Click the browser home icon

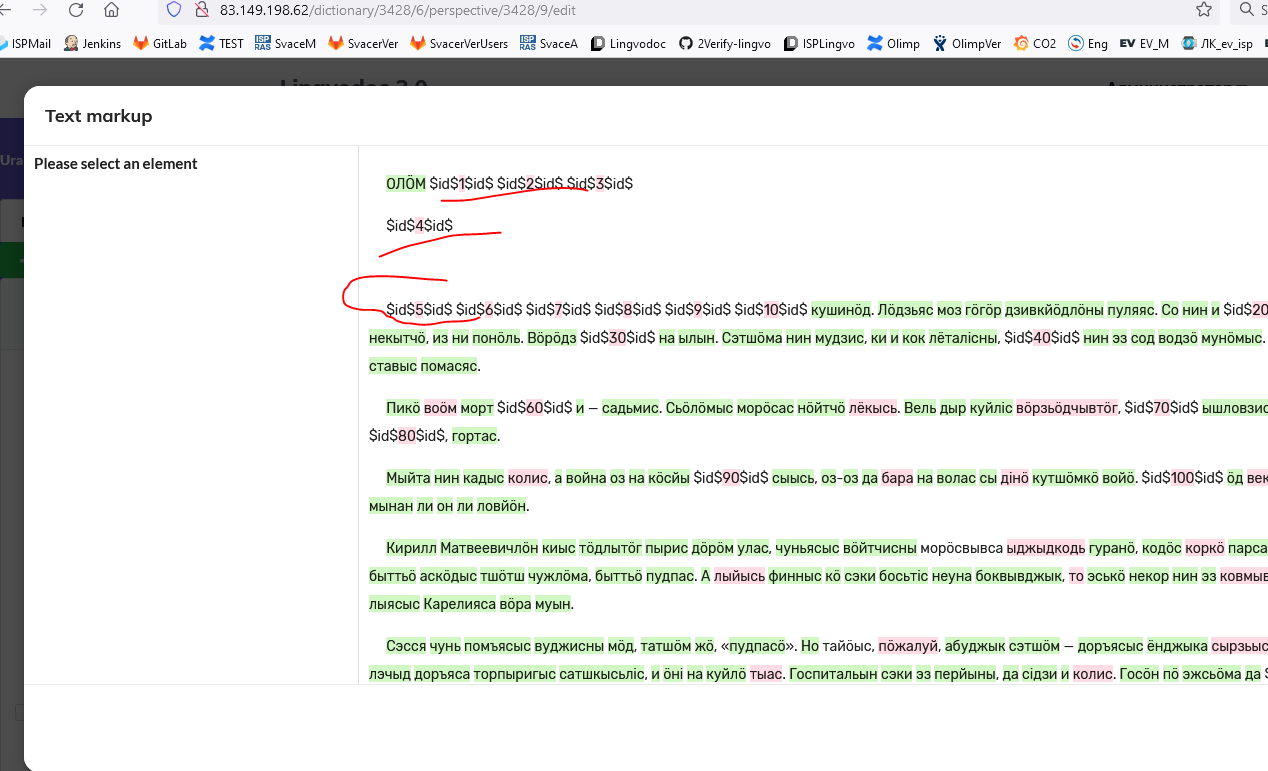[x=111, y=12]
